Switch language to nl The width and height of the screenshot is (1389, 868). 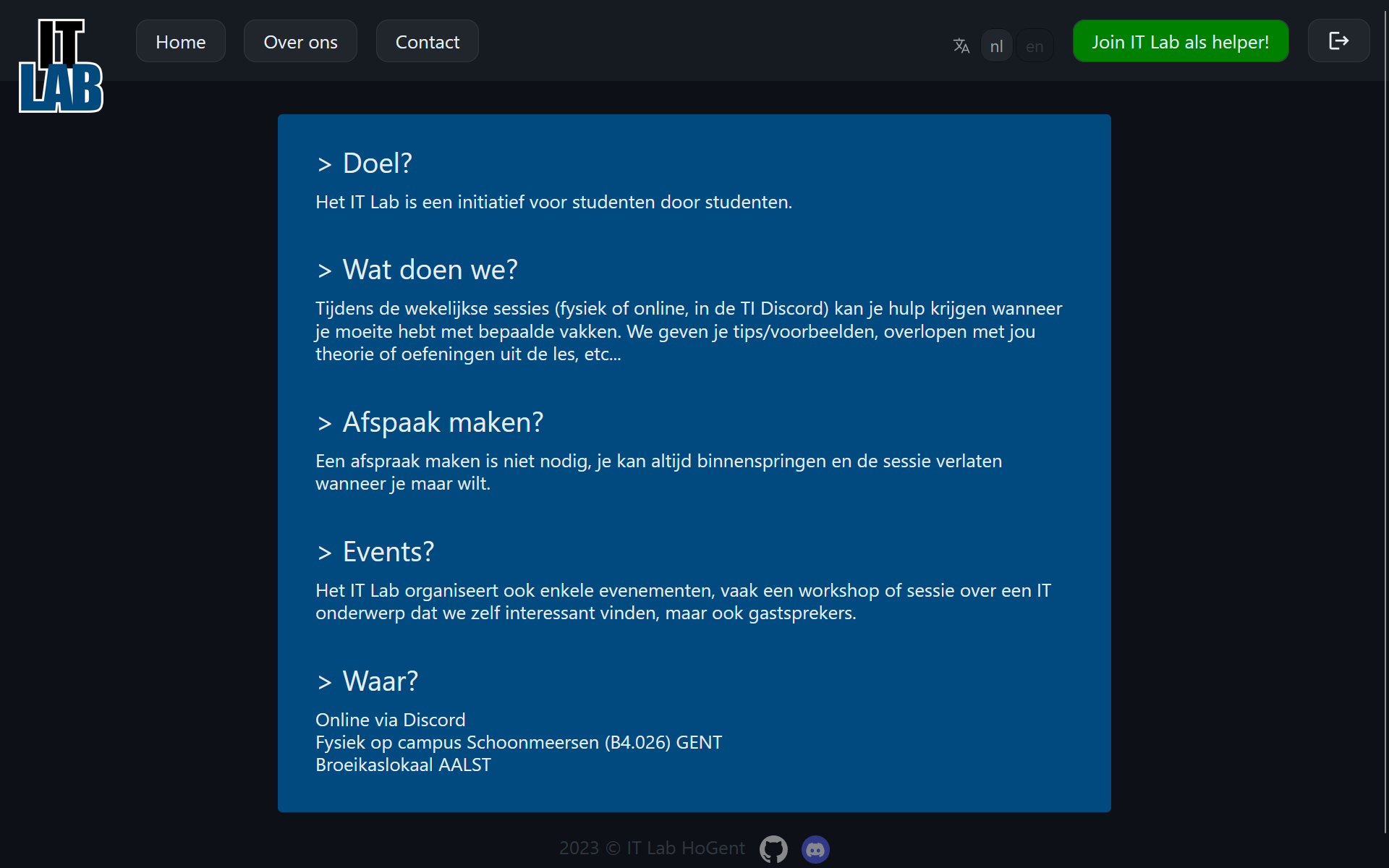(x=996, y=46)
